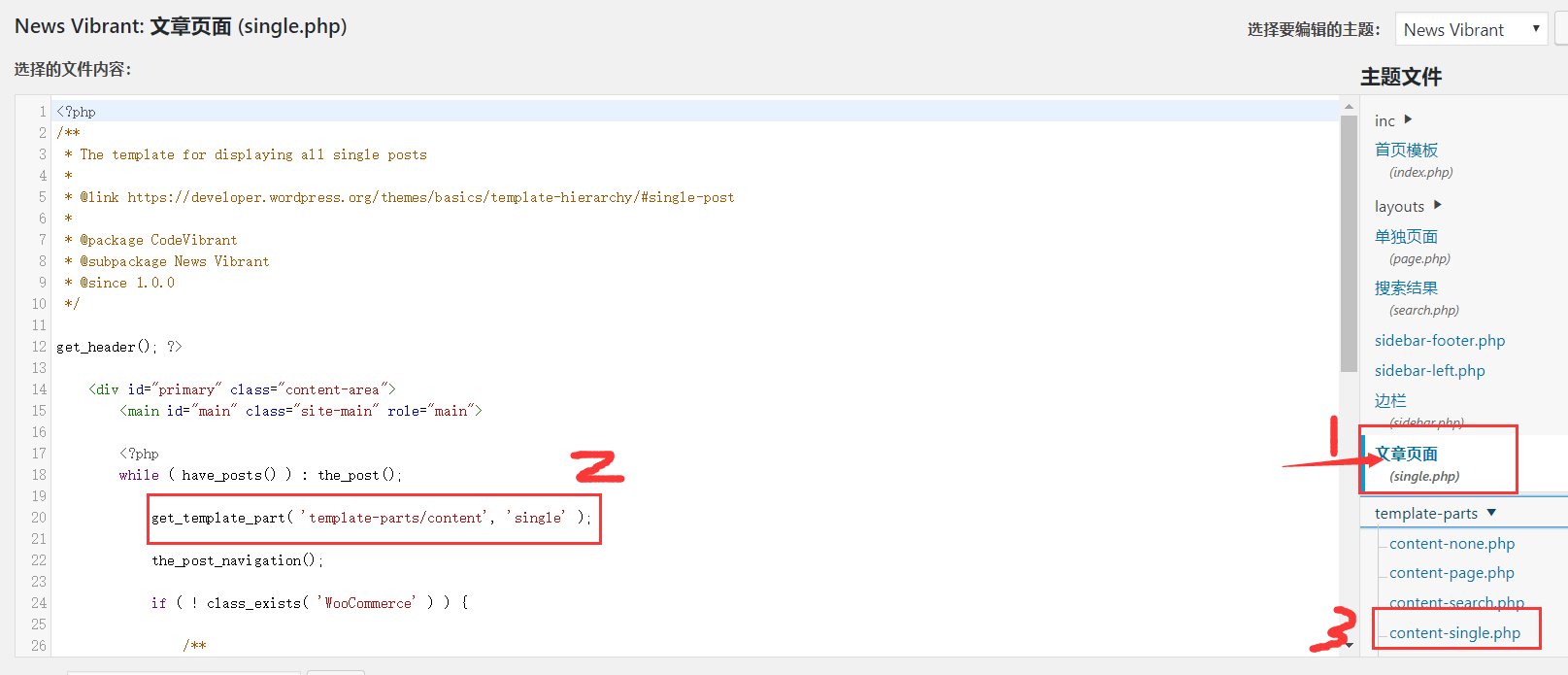
Task: Open content-none.php template part
Action: [x=1451, y=543]
